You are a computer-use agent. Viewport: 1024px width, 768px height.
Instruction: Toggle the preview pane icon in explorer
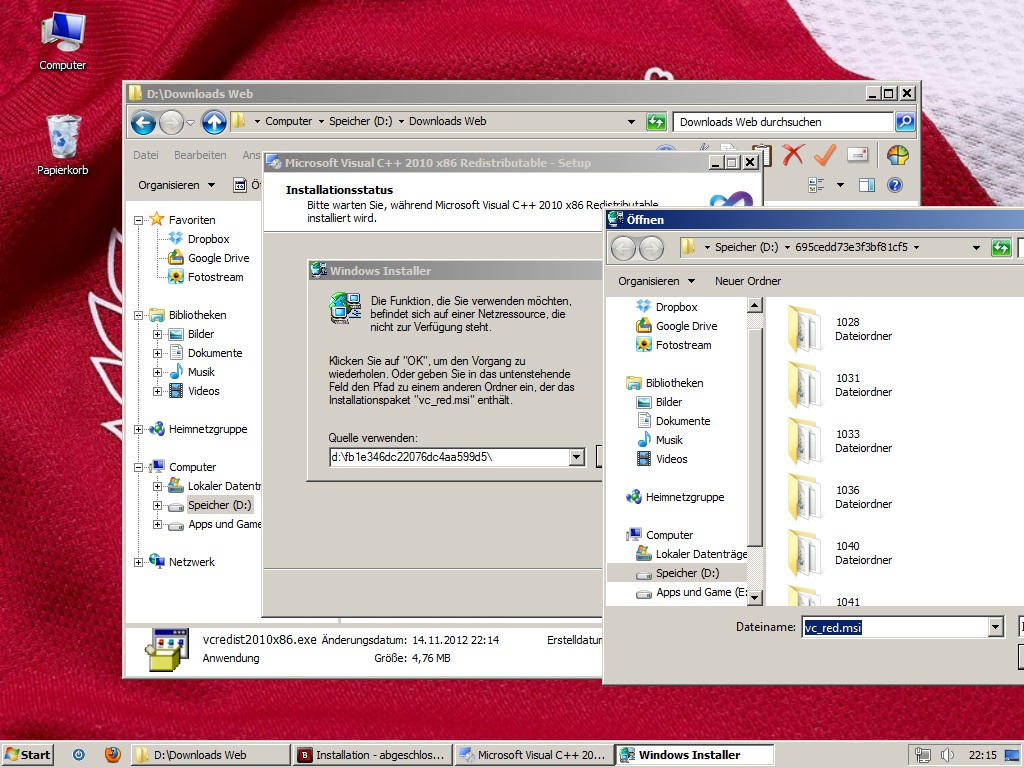(867, 185)
